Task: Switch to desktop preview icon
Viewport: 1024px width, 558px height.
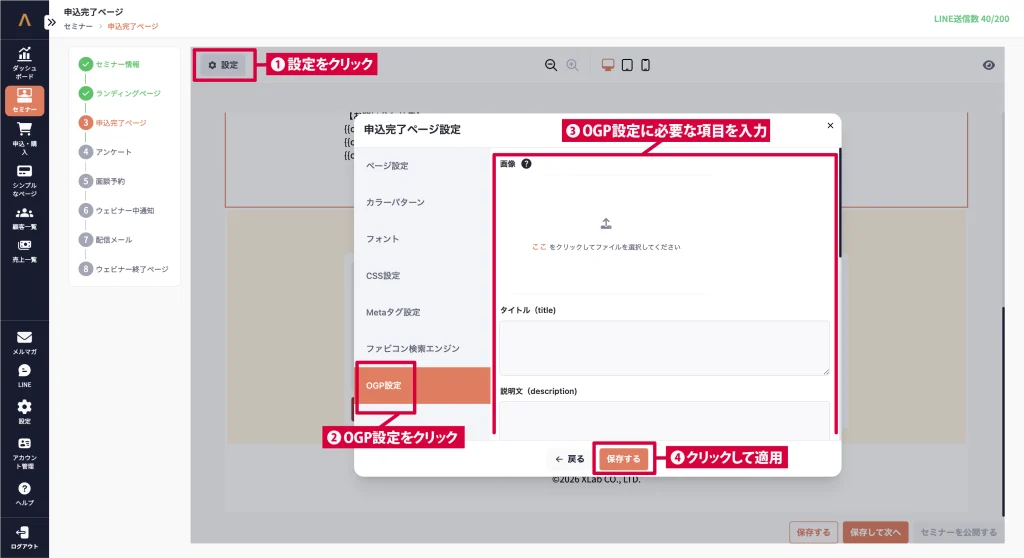Action: (608, 65)
